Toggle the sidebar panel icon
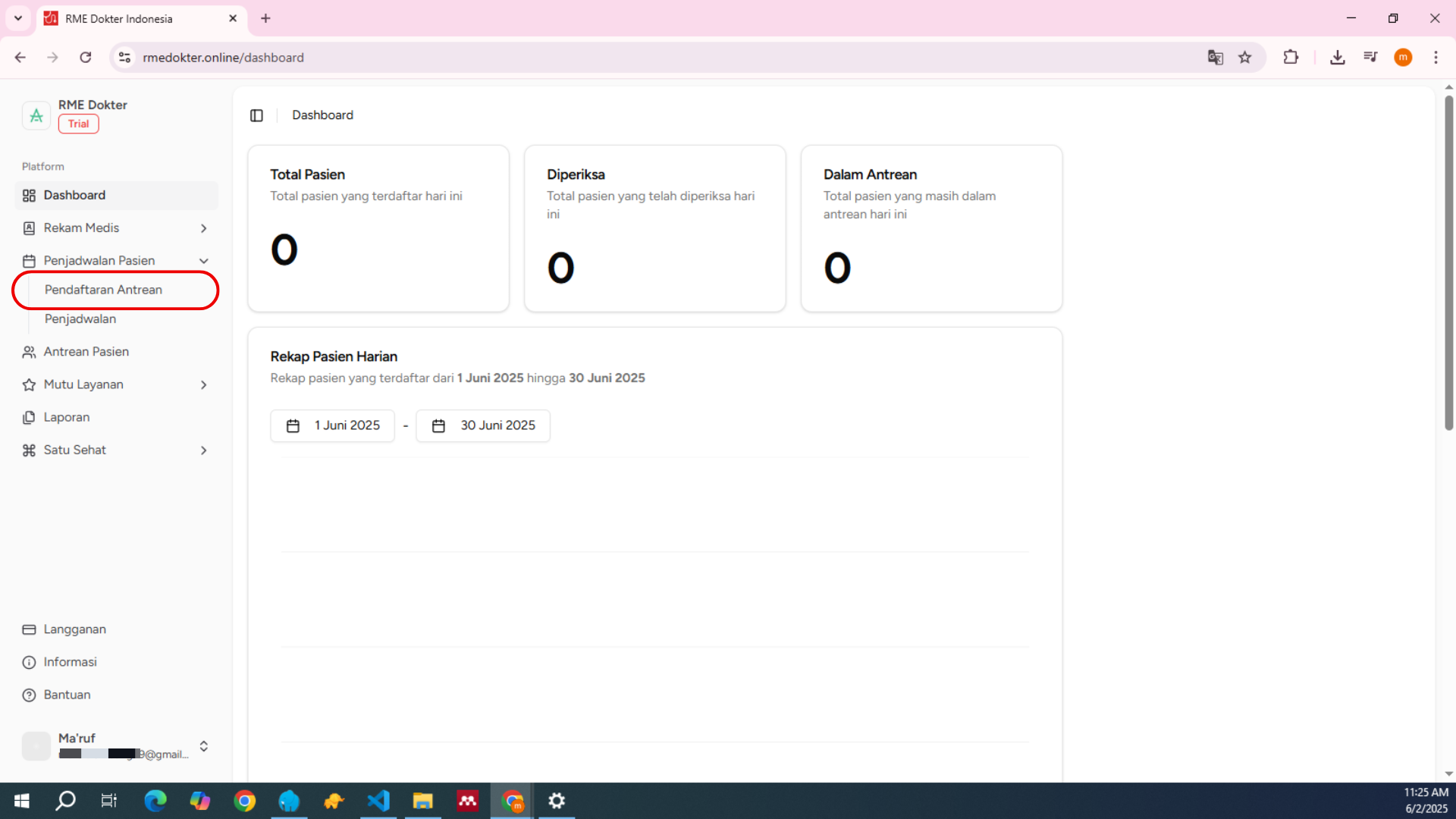 point(256,115)
